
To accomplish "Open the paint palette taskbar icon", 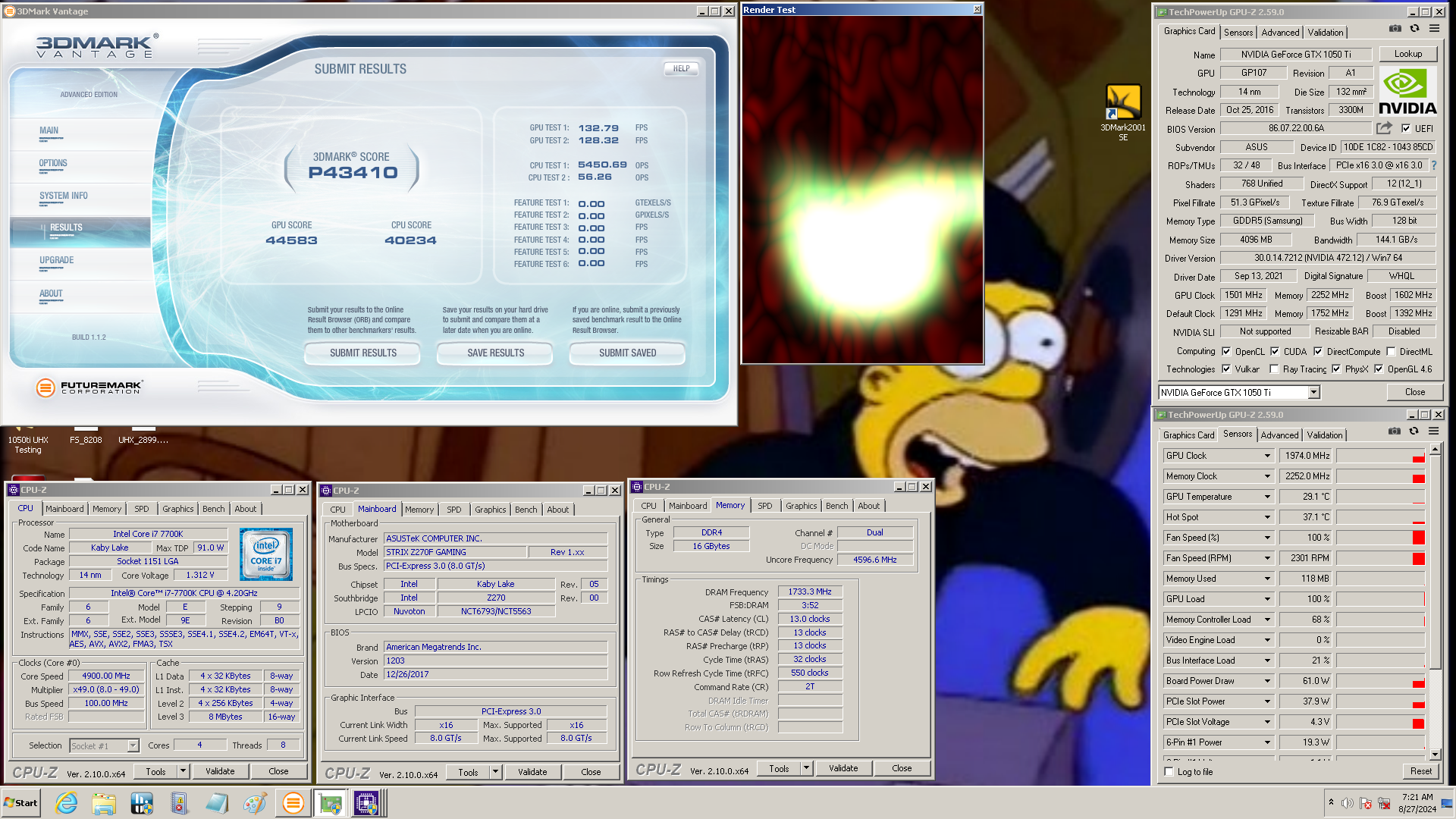I will [255, 803].
